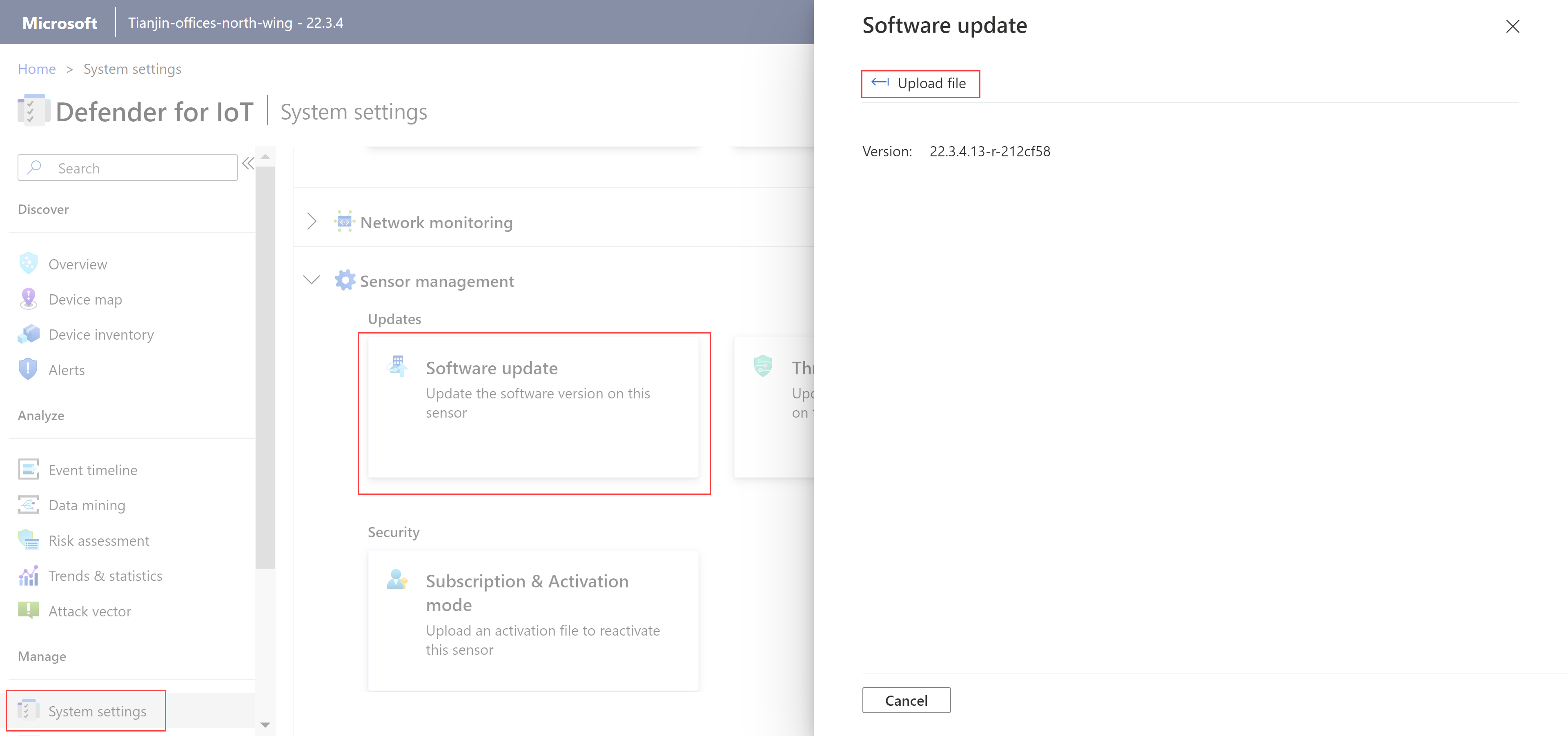Open Trends & statistics

click(105, 576)
